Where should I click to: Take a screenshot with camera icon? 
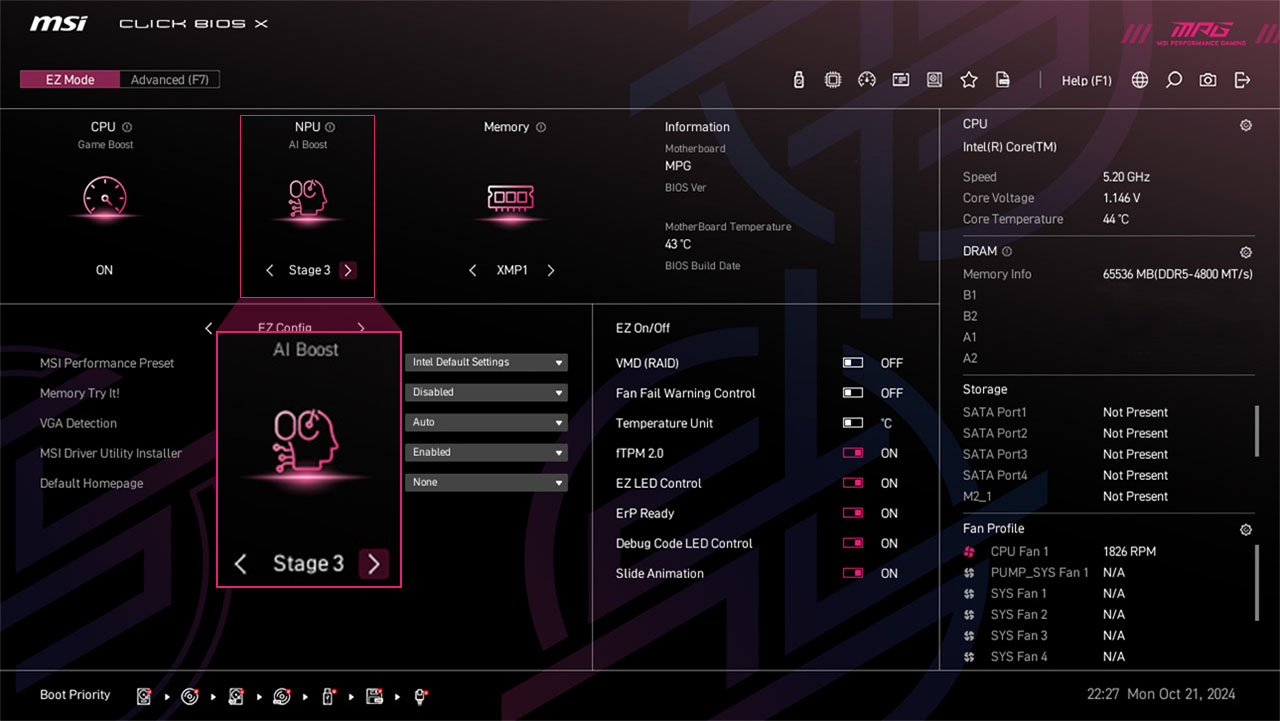1208,80
